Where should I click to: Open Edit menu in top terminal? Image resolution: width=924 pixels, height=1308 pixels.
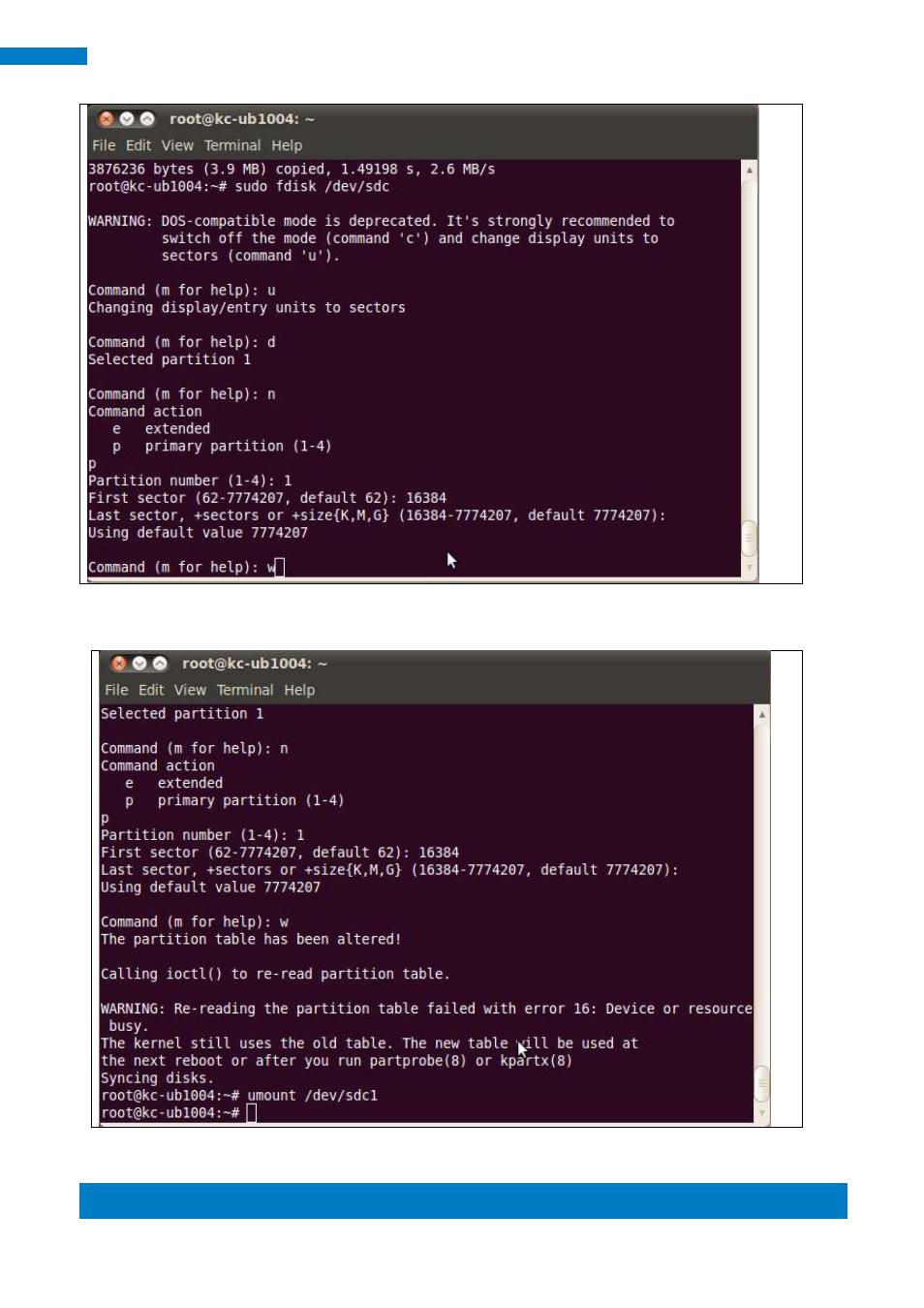point(139,145)
